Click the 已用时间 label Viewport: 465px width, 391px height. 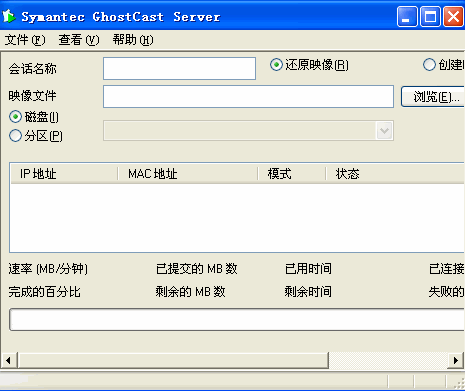tap(308, 269)
